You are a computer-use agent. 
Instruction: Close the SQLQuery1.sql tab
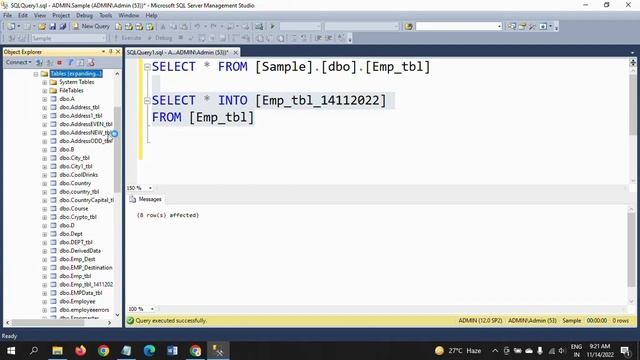[236, 52]
